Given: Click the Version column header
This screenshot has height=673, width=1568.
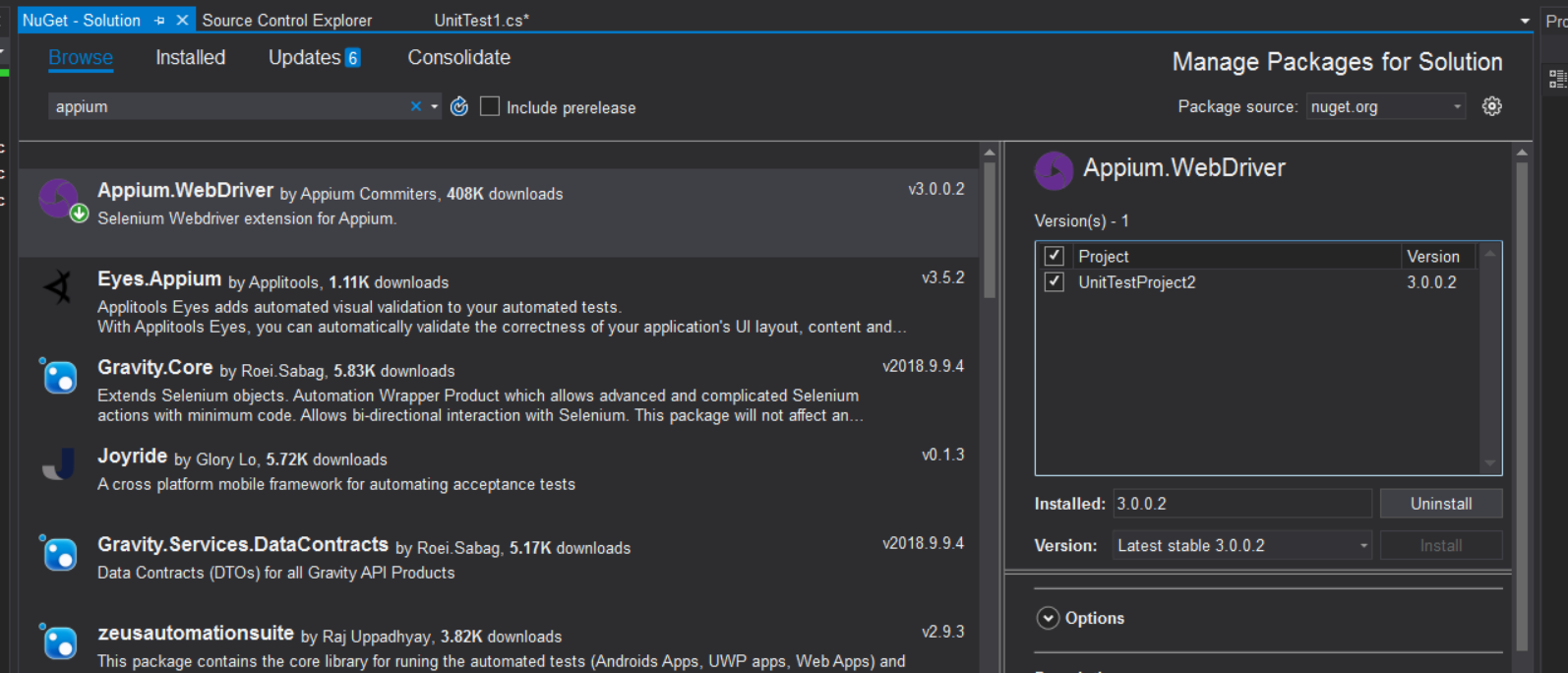Looking at the screenshot, I should click(x=1439, y=256).
